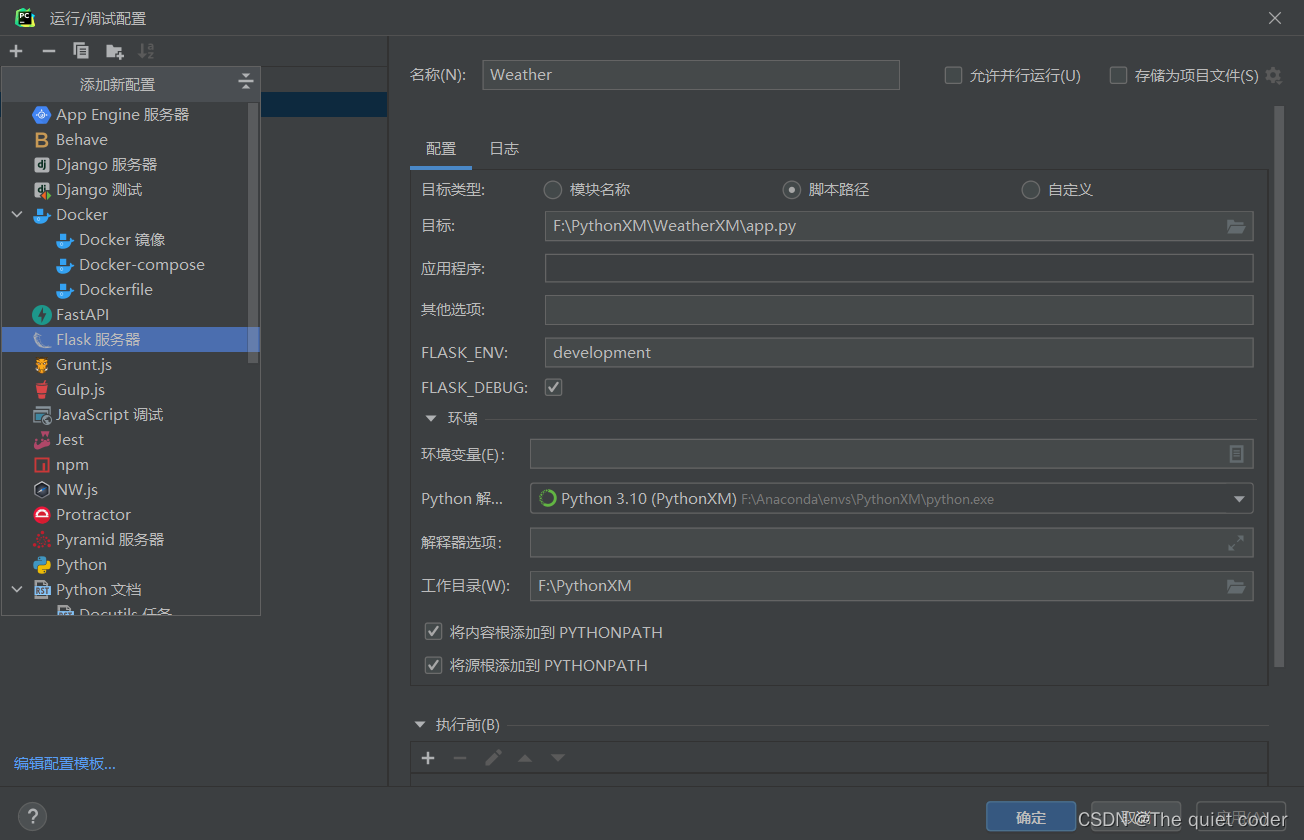
Task: Click the 解释器选项 input field
Action: point(891,542)
